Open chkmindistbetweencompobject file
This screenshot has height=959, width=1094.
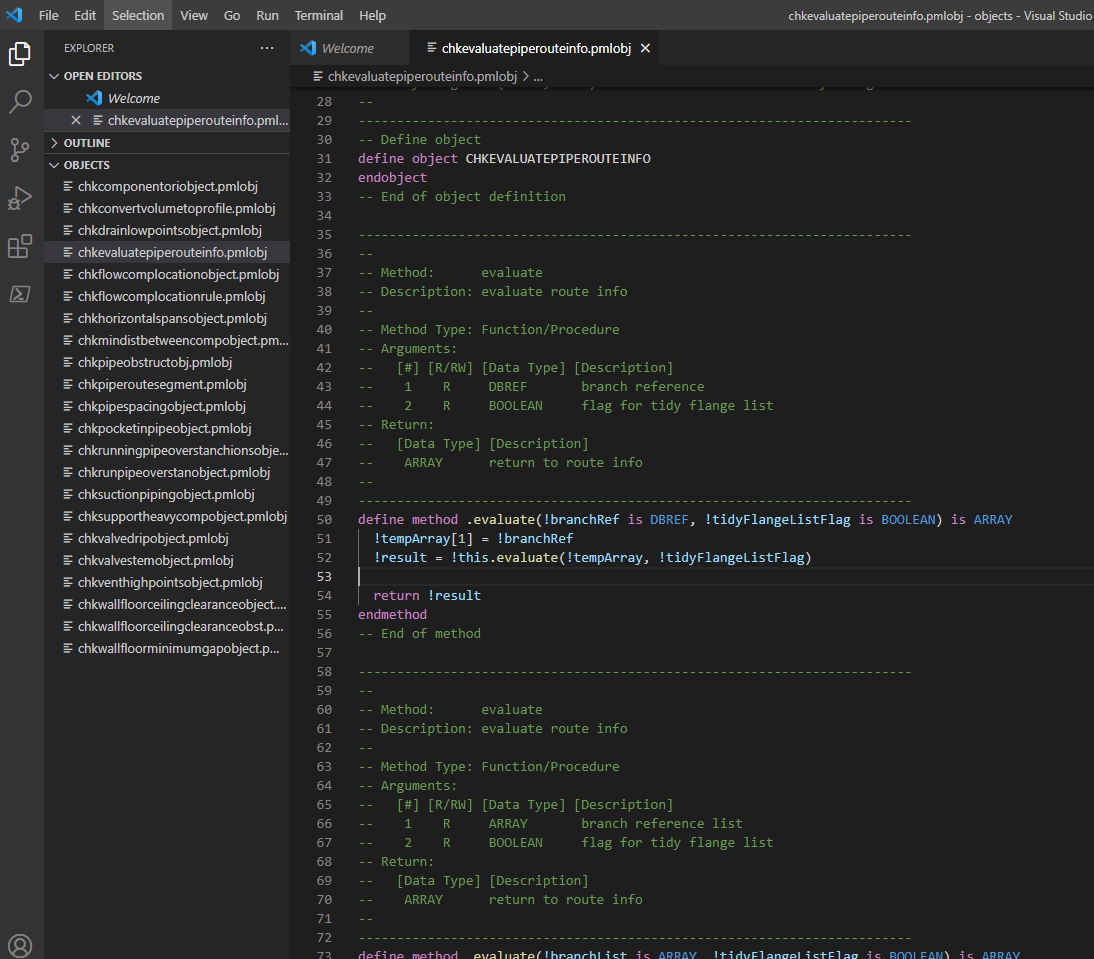click(x=183, y=340)
